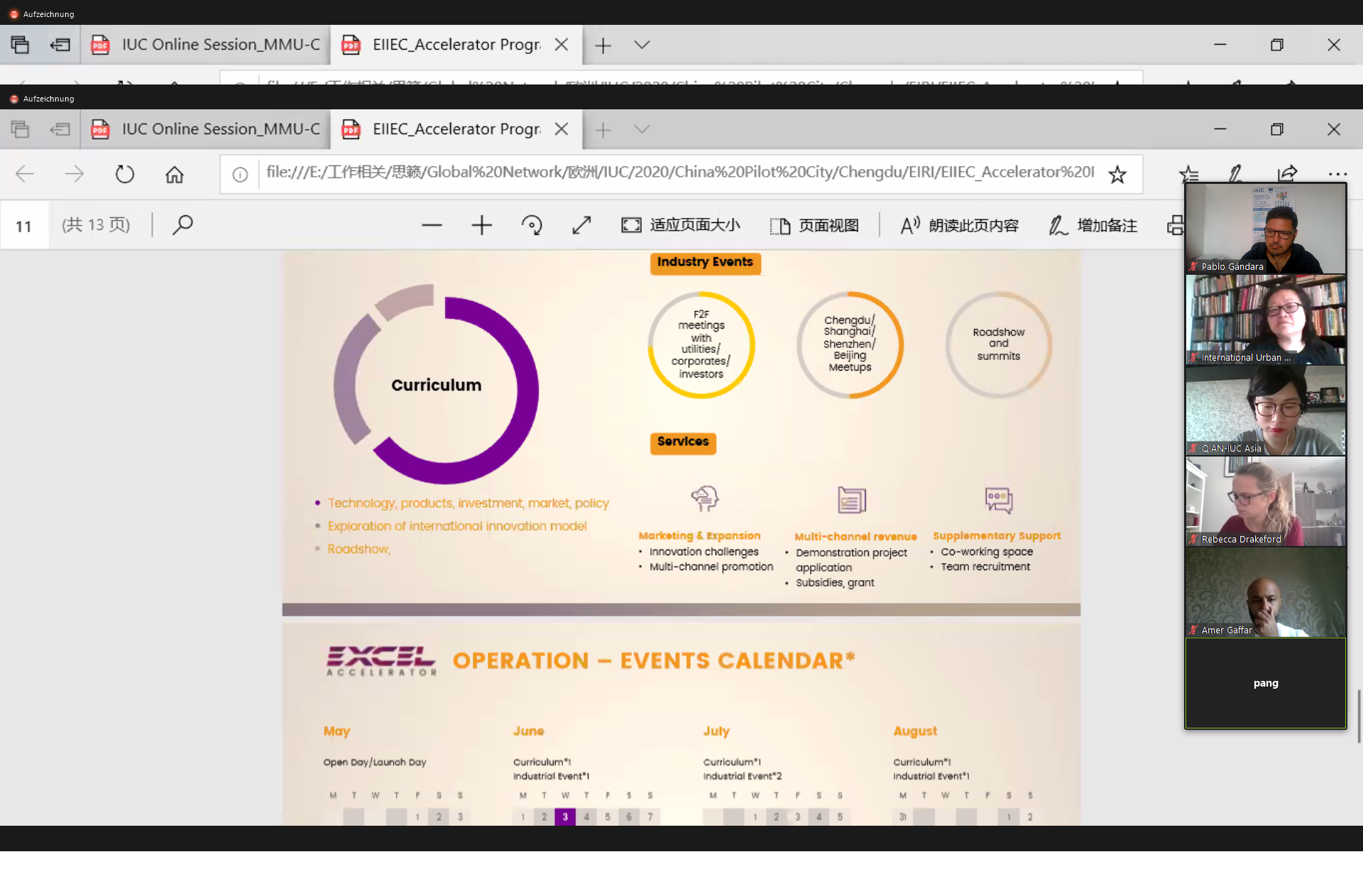Toggle full-screen expand arrows icon

(581, 226)
